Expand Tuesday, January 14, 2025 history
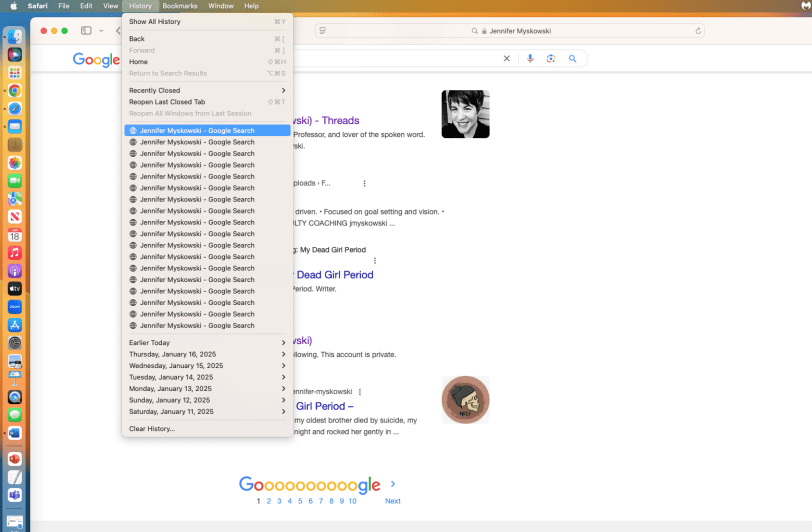Screen dimensions: 812x532 (x=207, y=377)
